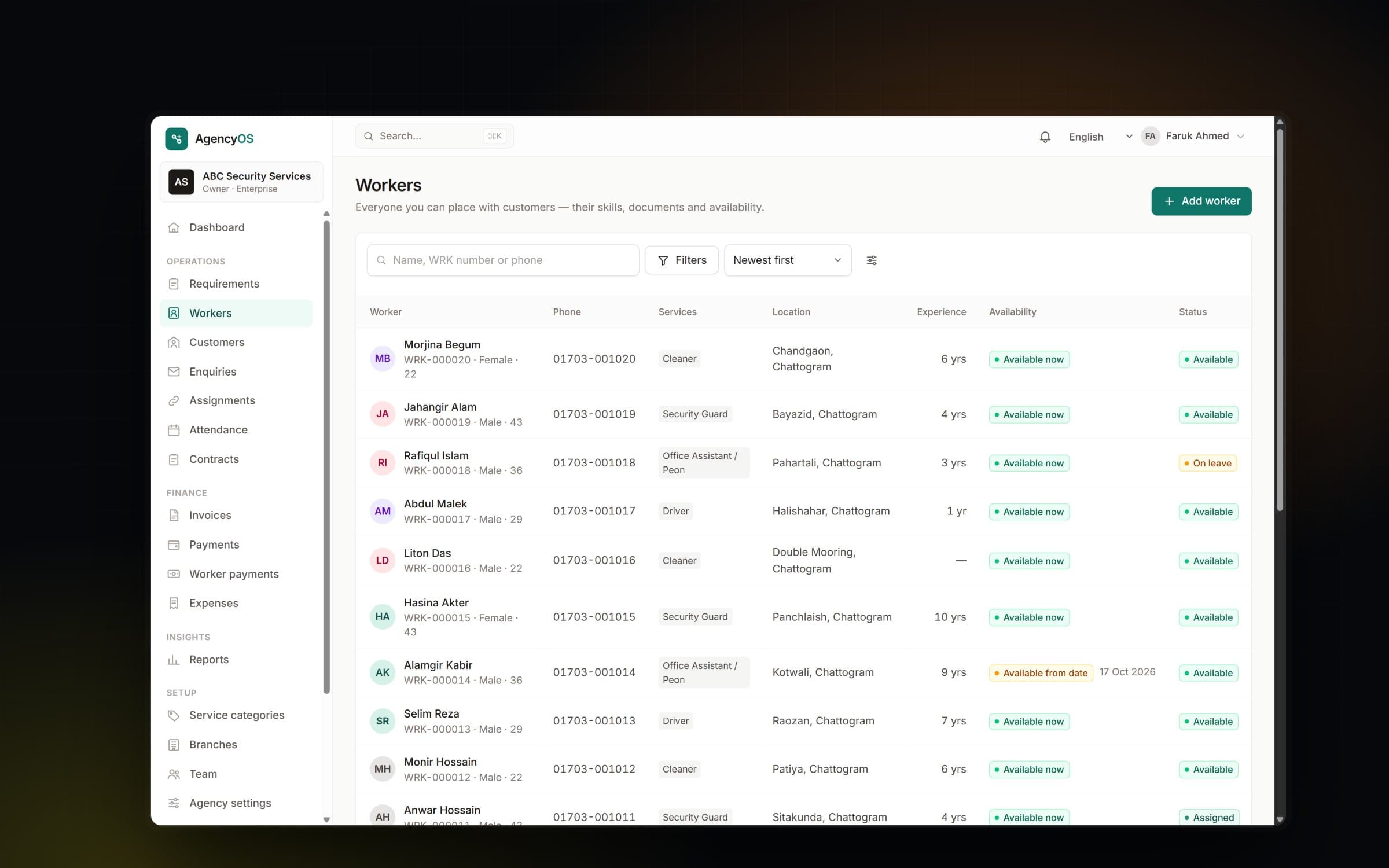
Task: Click the Availability column header
Action: pos(1012,312)
